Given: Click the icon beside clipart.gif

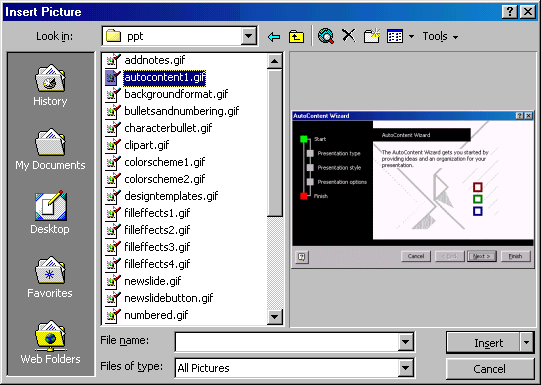Looking at the screenshot, I should click(x=113, y=145).
